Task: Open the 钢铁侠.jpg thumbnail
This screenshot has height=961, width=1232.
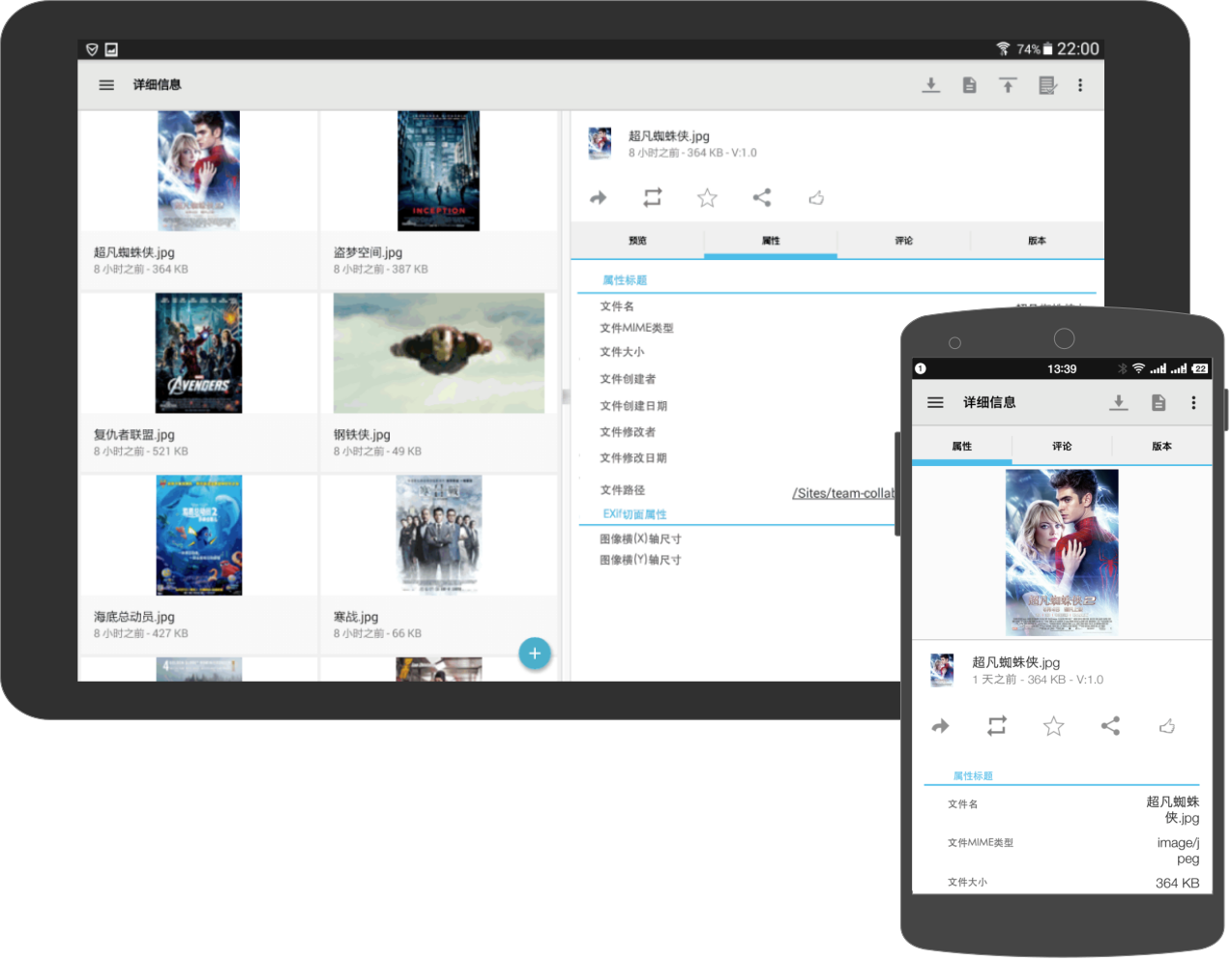Action: (x=439, y=353)
